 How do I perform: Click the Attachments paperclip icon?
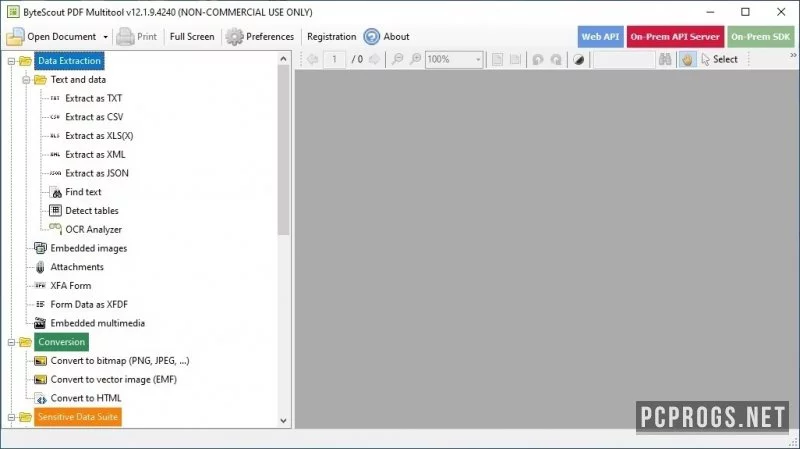point(40,267)
